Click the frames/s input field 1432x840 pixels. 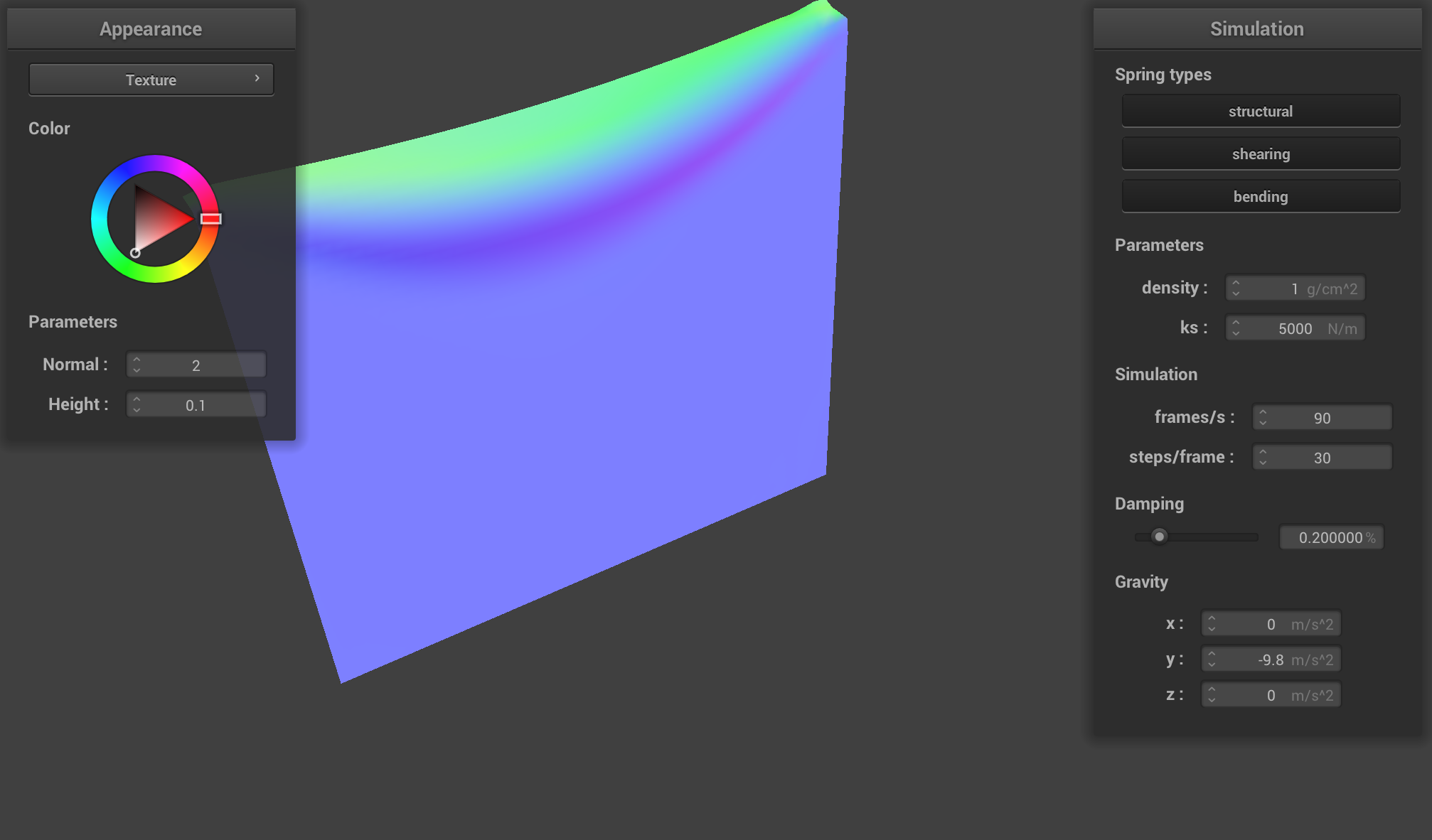click(x=1322, y=417)
